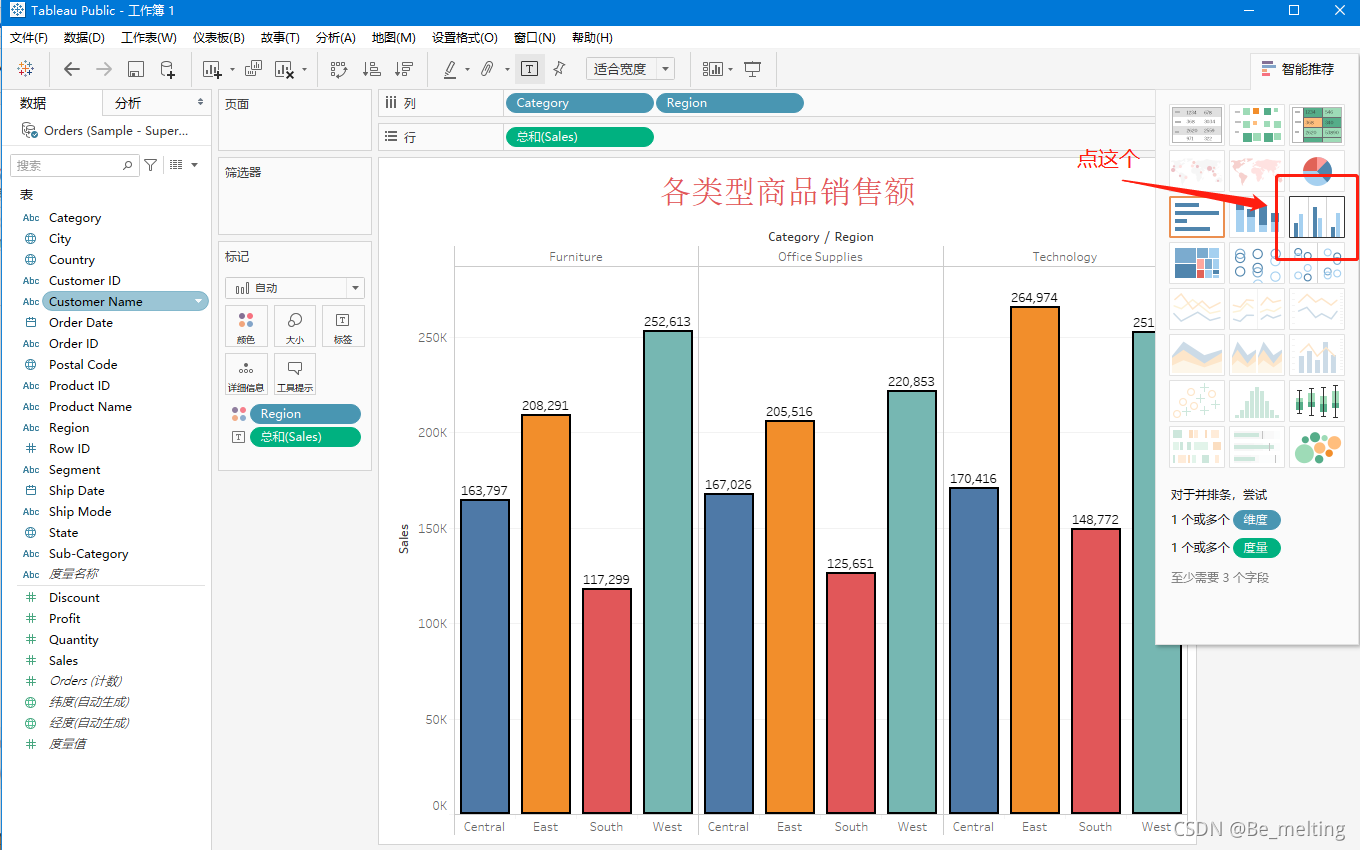Screen dimensions: 1360x850
Task: Open the 颜色 color card in Marks
Action: click(246, 327)
